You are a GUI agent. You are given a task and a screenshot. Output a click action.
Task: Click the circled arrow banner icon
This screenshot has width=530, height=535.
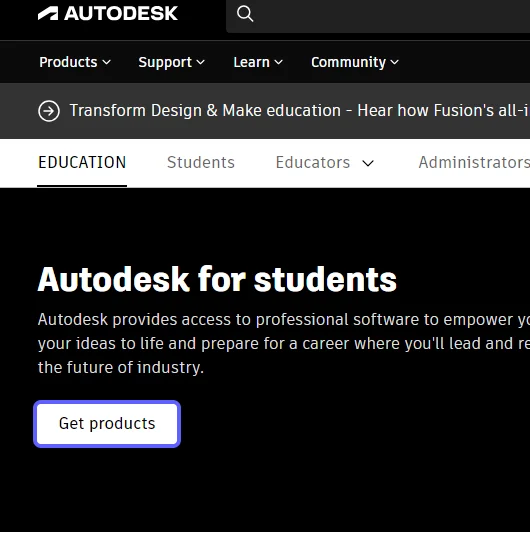[49, 111]
